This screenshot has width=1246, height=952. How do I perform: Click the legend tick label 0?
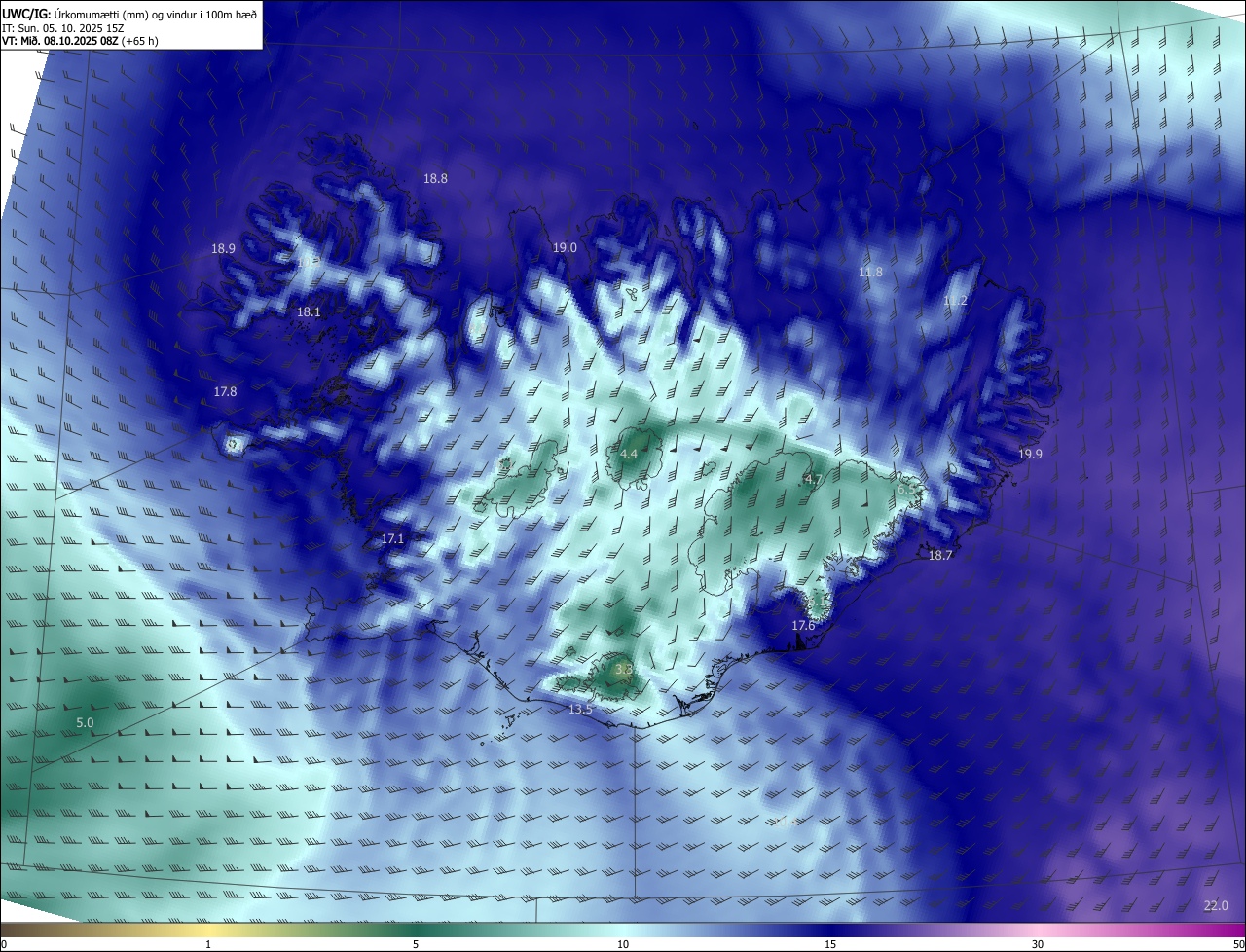coord(4,945)
